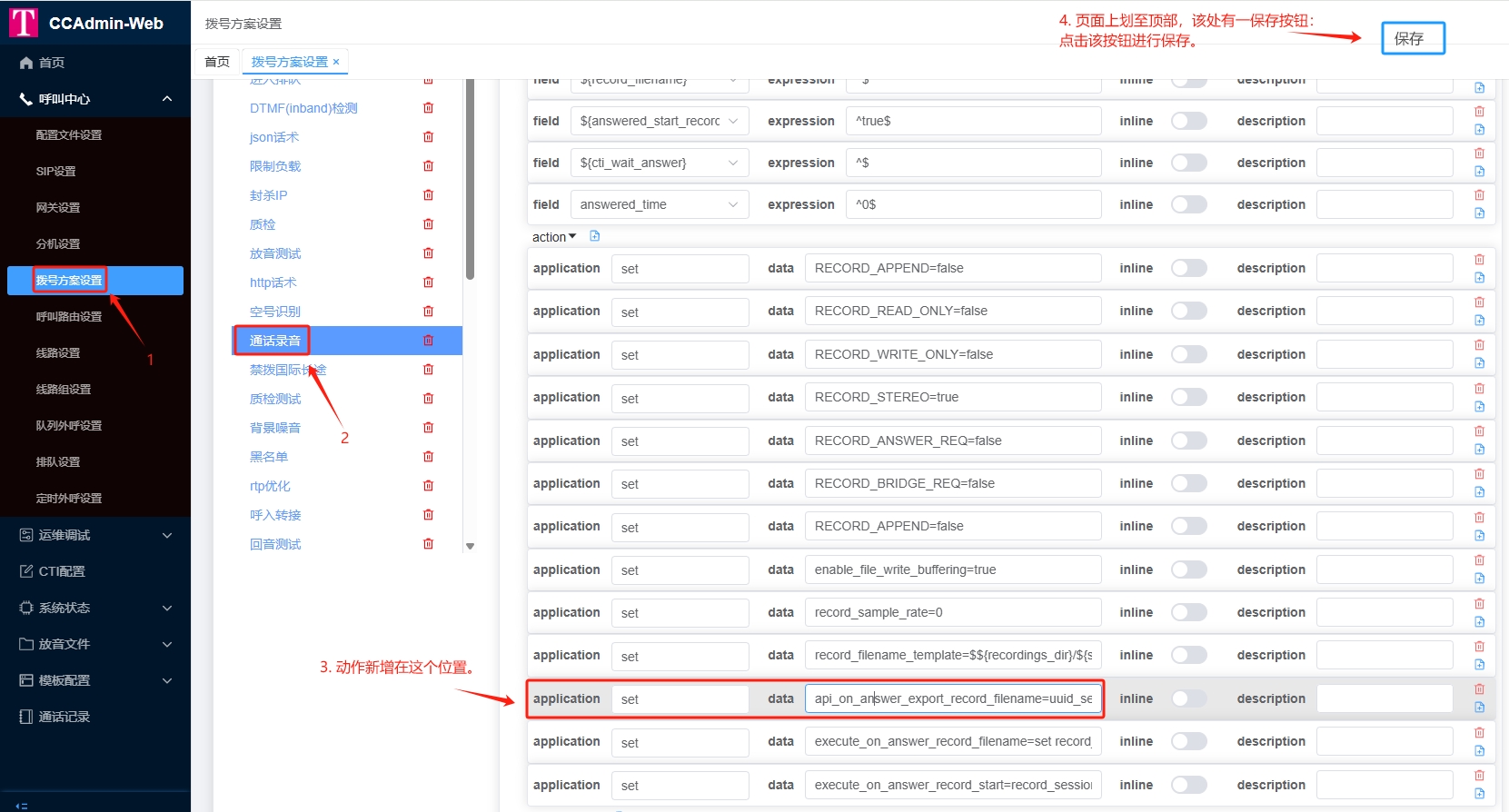Viewport: 1509px width, 812px height.
Task: Click data field containing RECORD_BRIDGE_REQ=false
Action: pos(952,483)
